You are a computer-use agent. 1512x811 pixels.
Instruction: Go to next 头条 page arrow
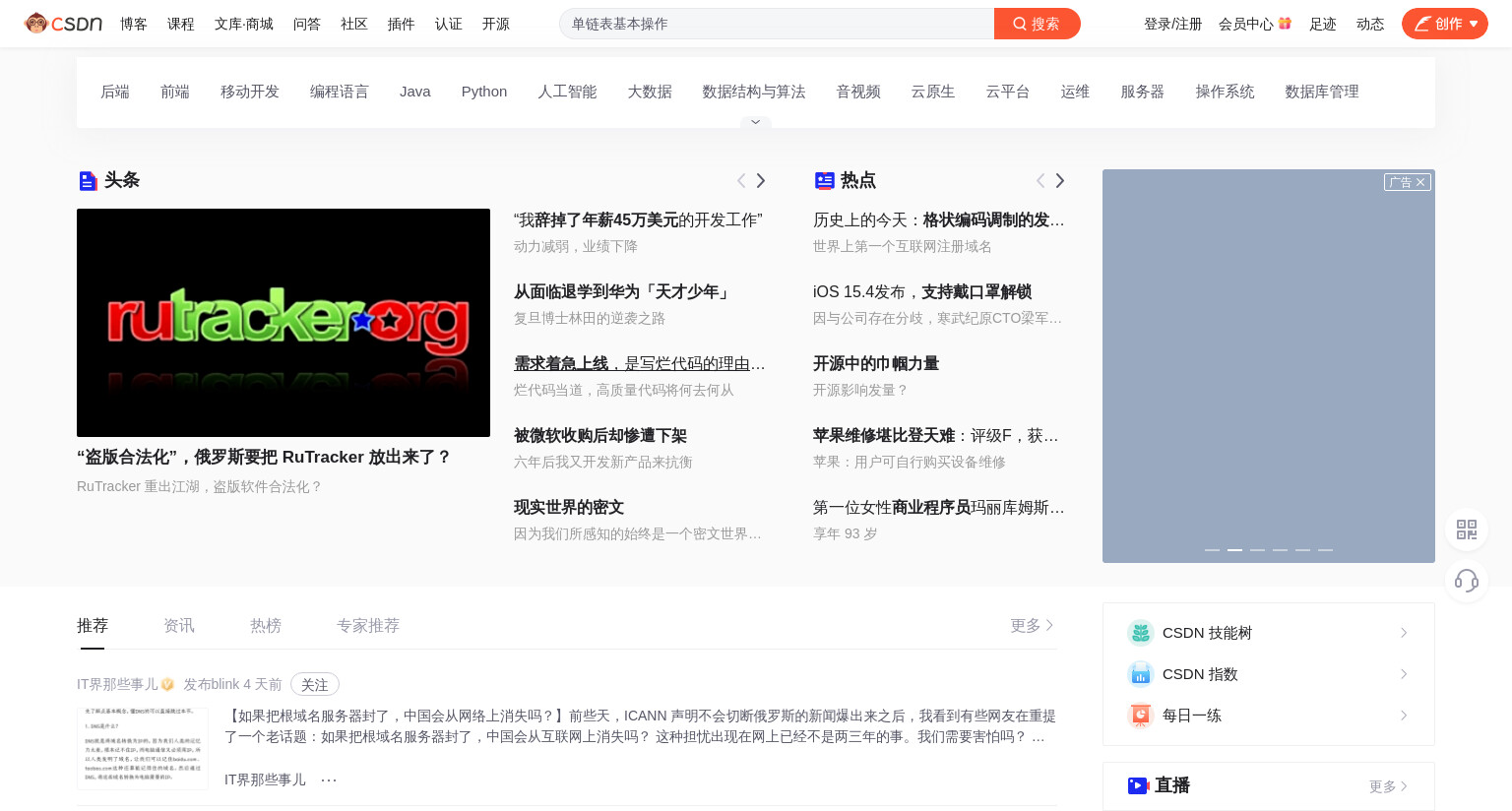(x=761, y=180)
